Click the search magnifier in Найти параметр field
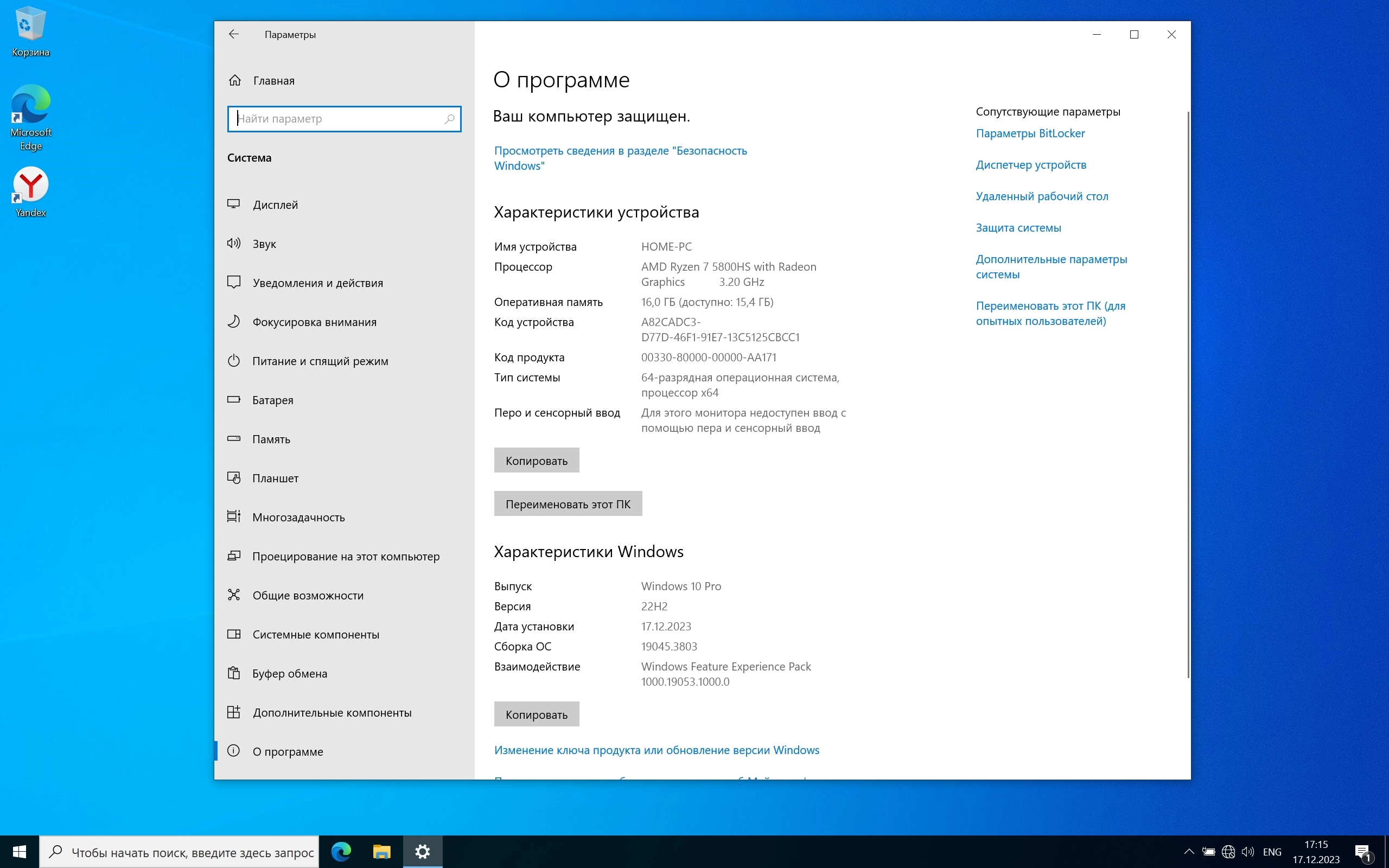Viewport: 1389px width, 868px height. (449, 119)
